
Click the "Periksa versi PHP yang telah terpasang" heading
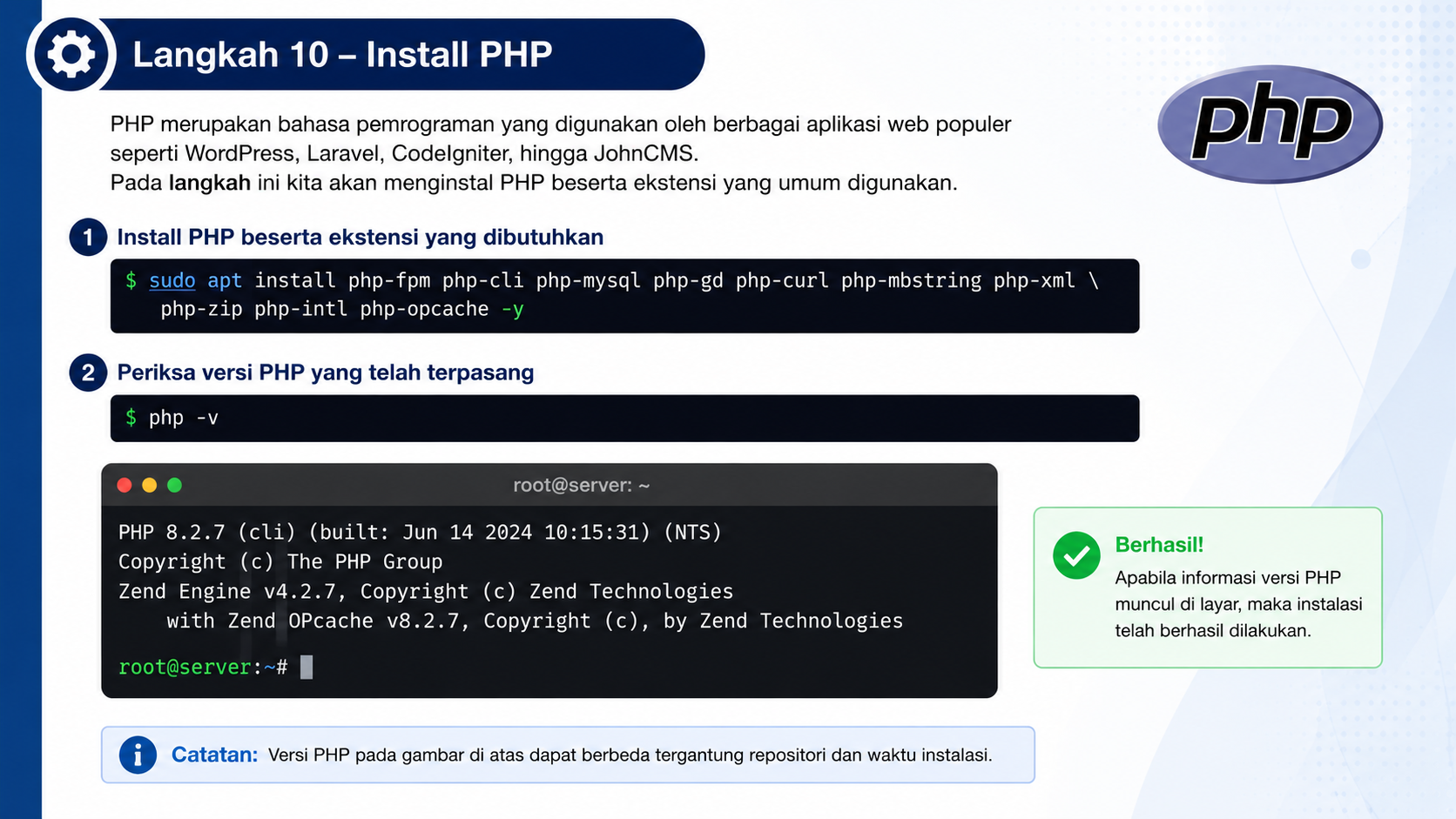[x=326, y=373]
